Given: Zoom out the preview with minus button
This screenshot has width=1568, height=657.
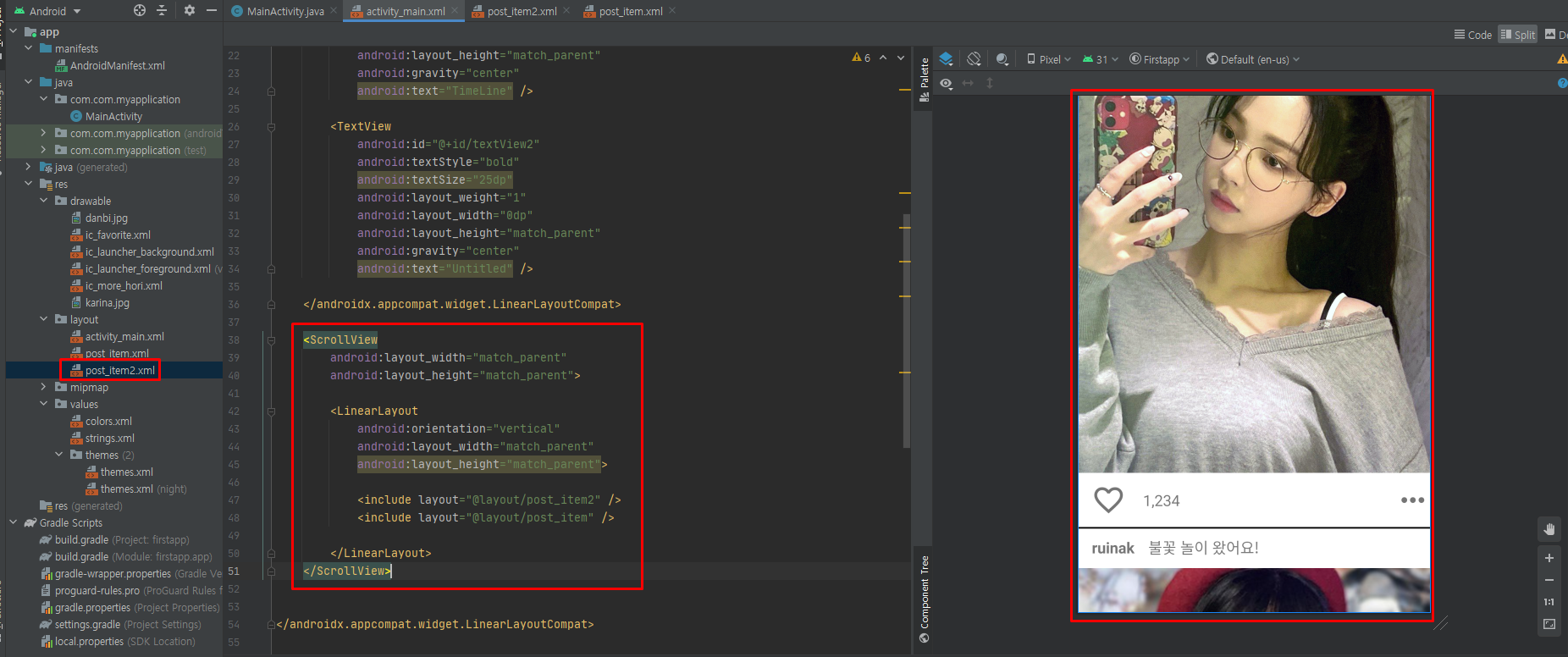Looking at the screenshot, I should pos(1549,580).
